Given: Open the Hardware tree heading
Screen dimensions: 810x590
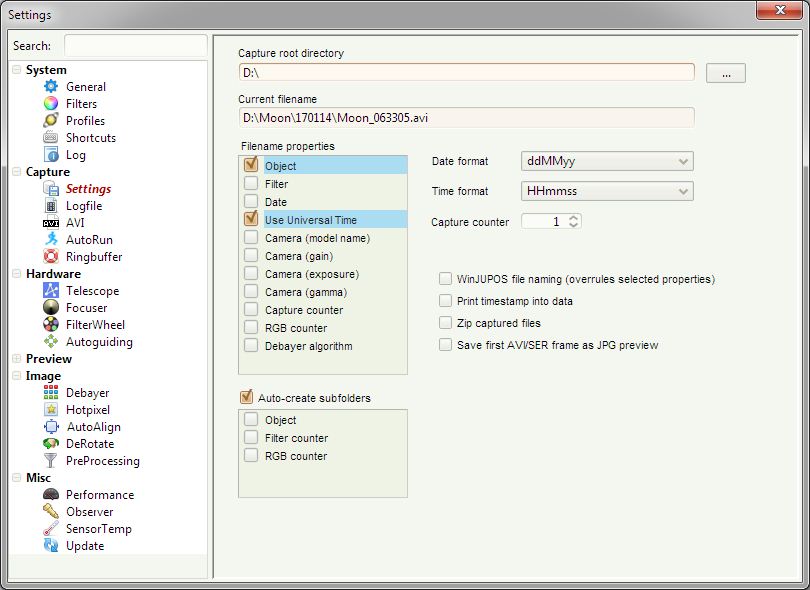Looking at the screenshot, I should click(54, 274).
